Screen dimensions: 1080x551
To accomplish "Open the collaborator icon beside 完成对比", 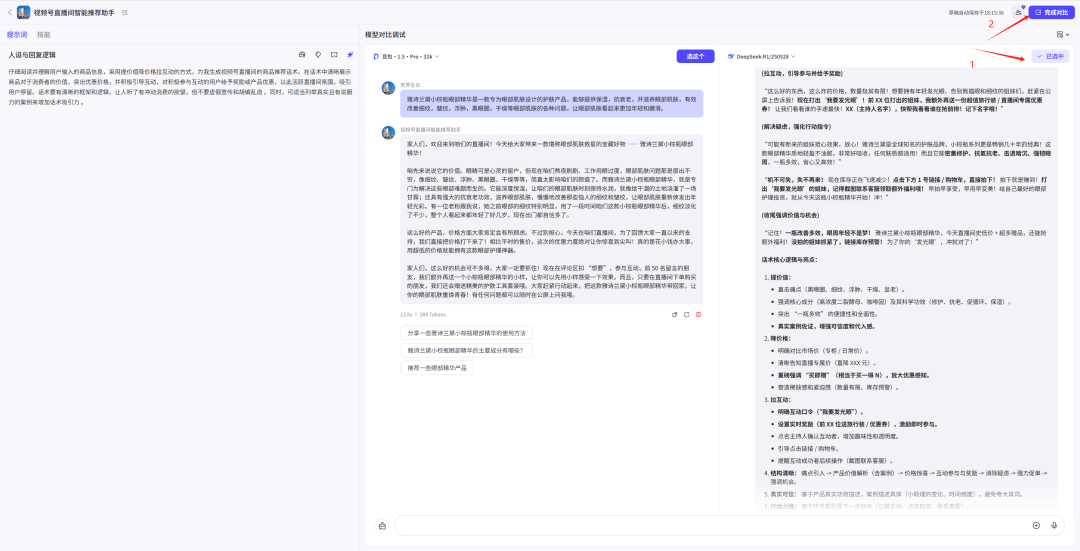I will point(1018,12).
